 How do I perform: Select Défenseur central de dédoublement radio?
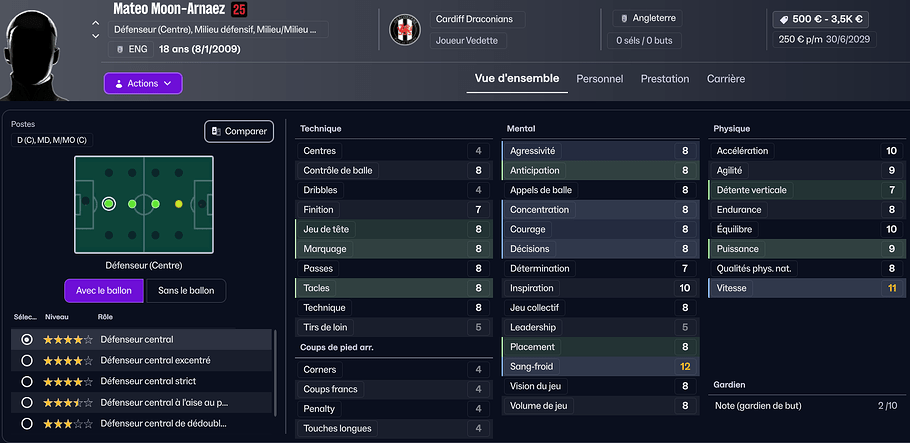tap(27, 423)
